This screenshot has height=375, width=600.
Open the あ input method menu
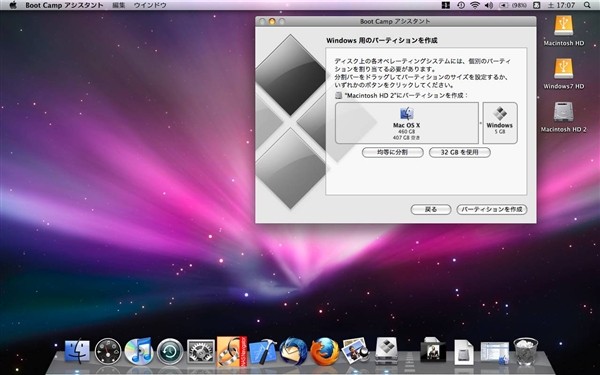[x=537, y=5]
